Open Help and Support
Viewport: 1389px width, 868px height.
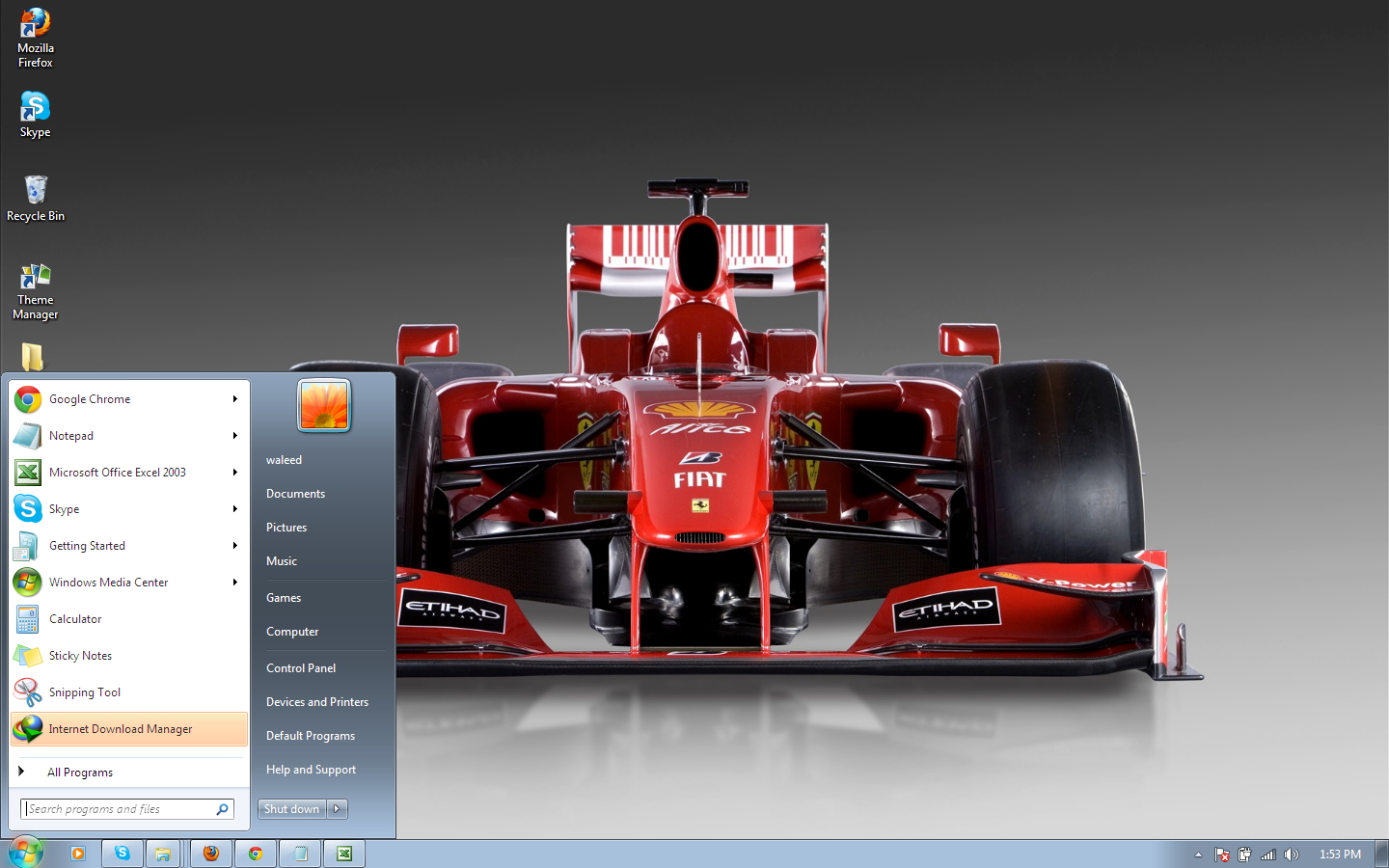pyautogui.click(x=311, y=770)
